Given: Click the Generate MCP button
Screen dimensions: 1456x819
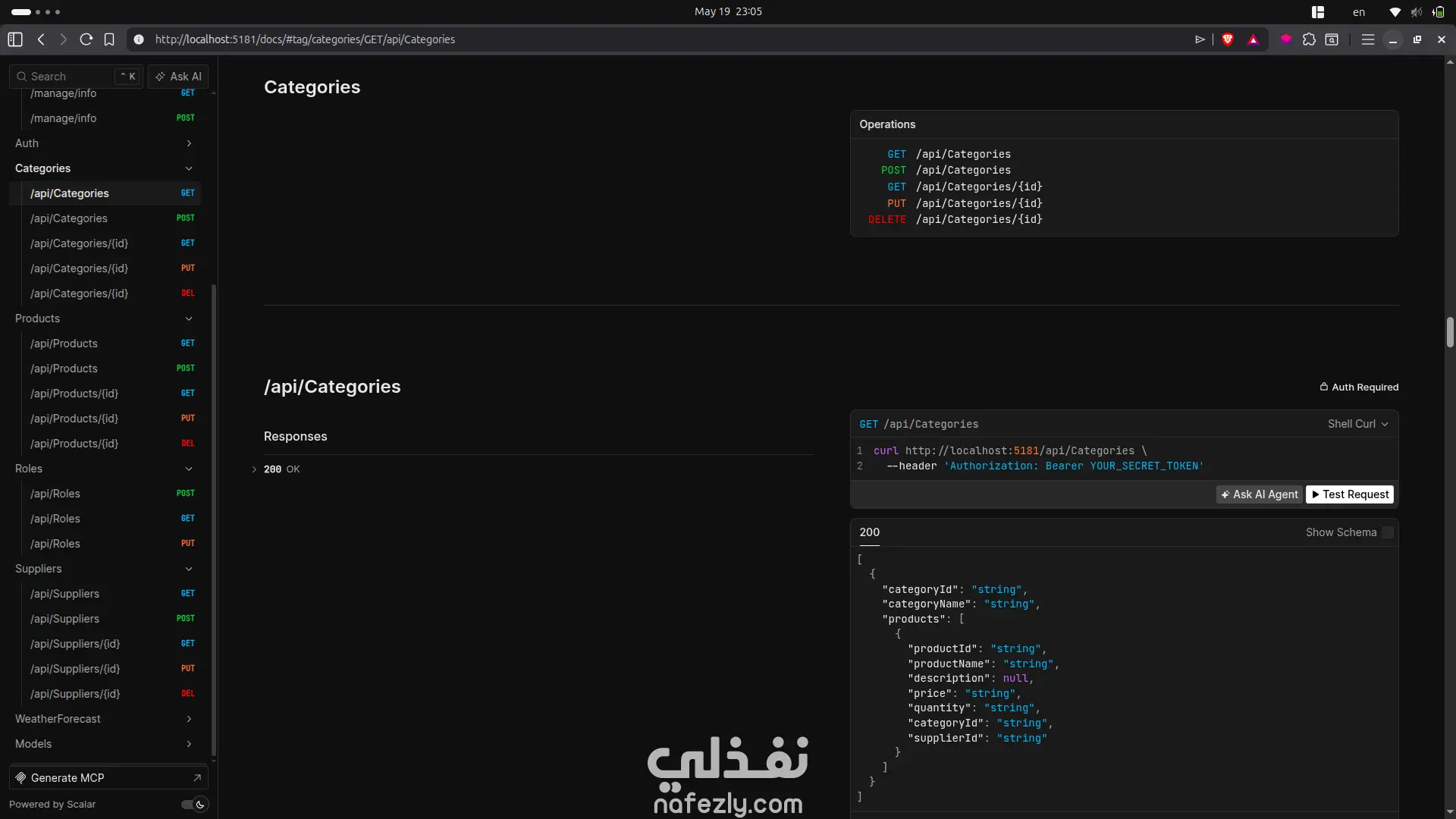Looking at the screenshot, I should 108,778.
